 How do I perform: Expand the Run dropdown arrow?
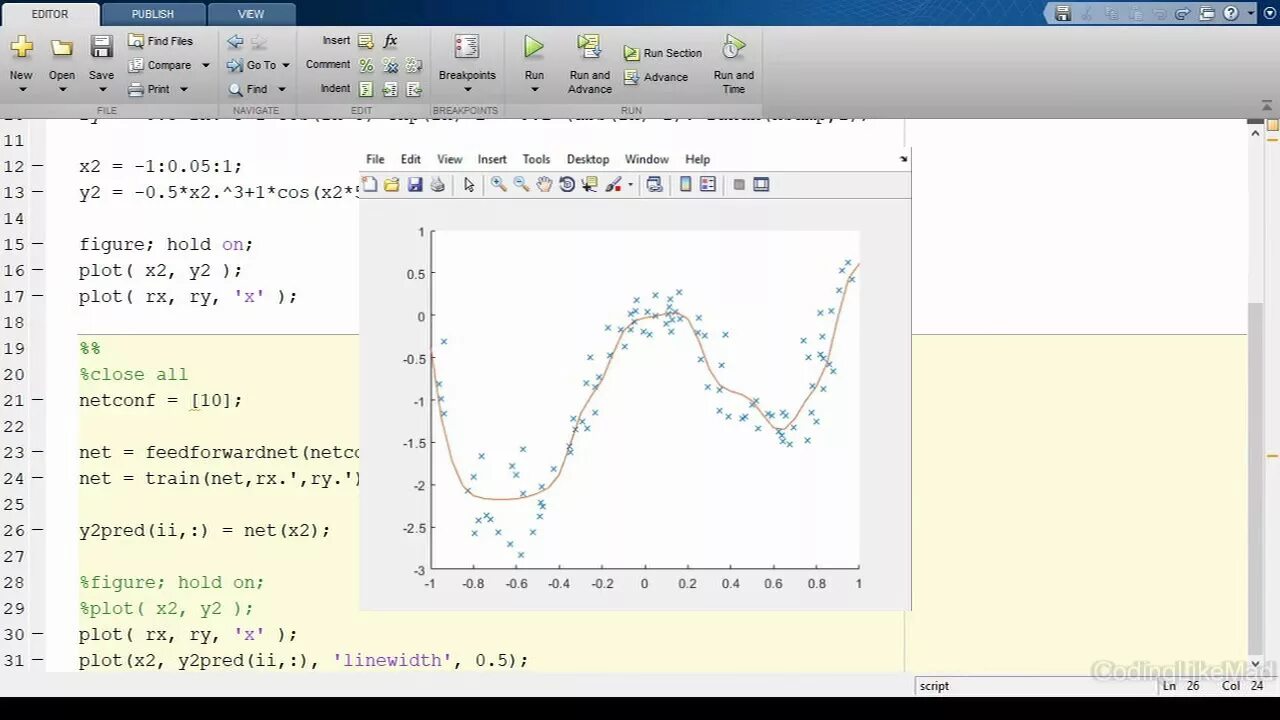(534, 90)
